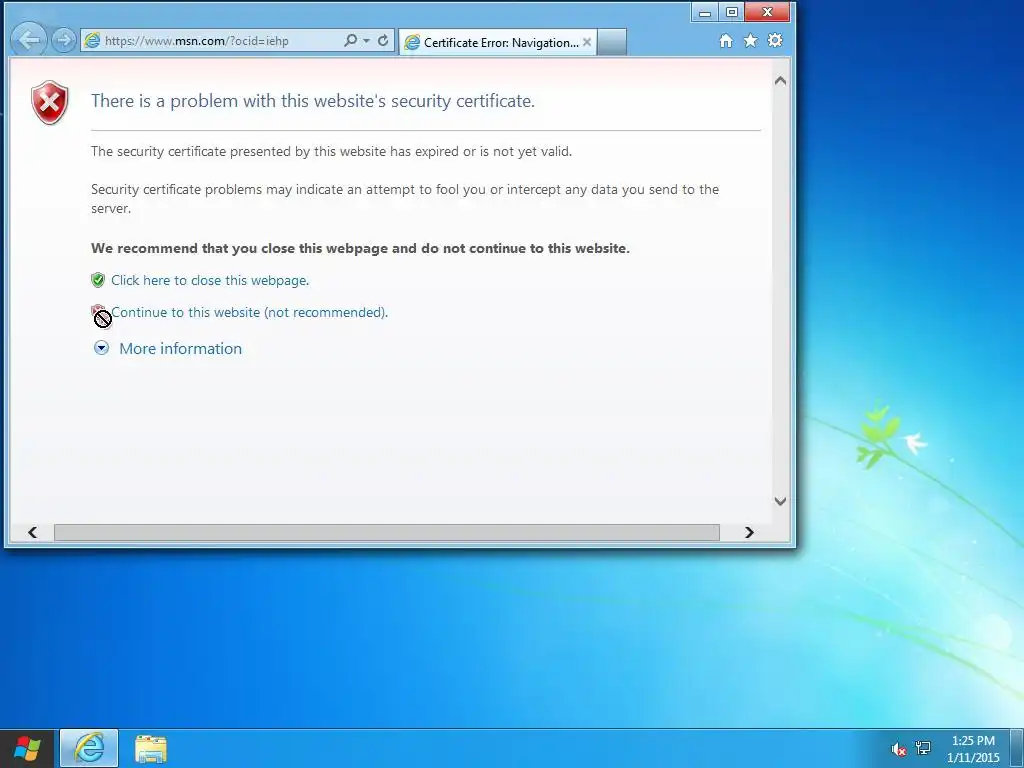Image resolution: width=1024 pixels, height=768 pixels.
Task: Click the taskbar clock showing 1:25 PM
Action: click(973, 749)
